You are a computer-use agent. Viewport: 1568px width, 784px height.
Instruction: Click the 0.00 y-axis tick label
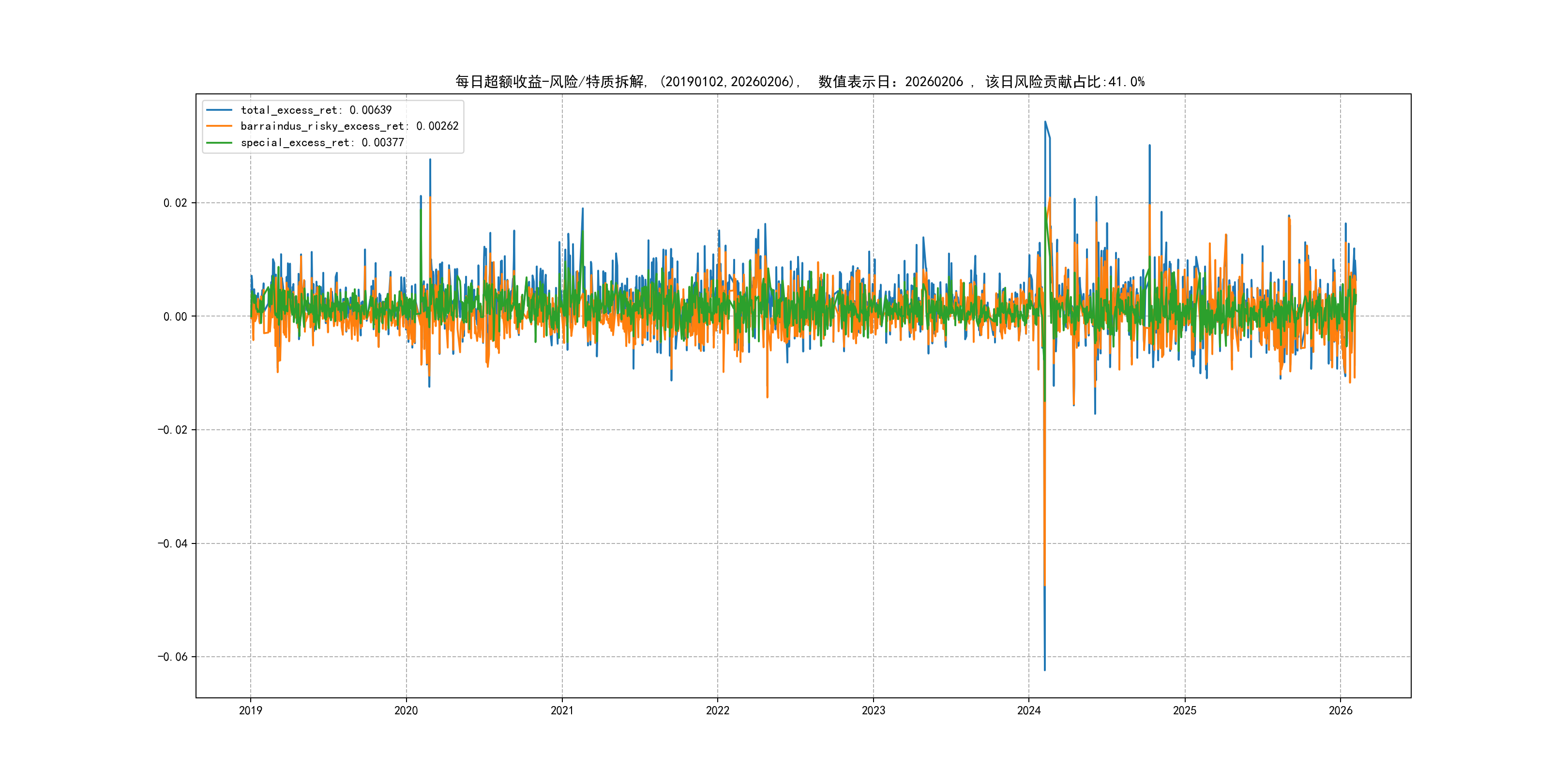175,317
